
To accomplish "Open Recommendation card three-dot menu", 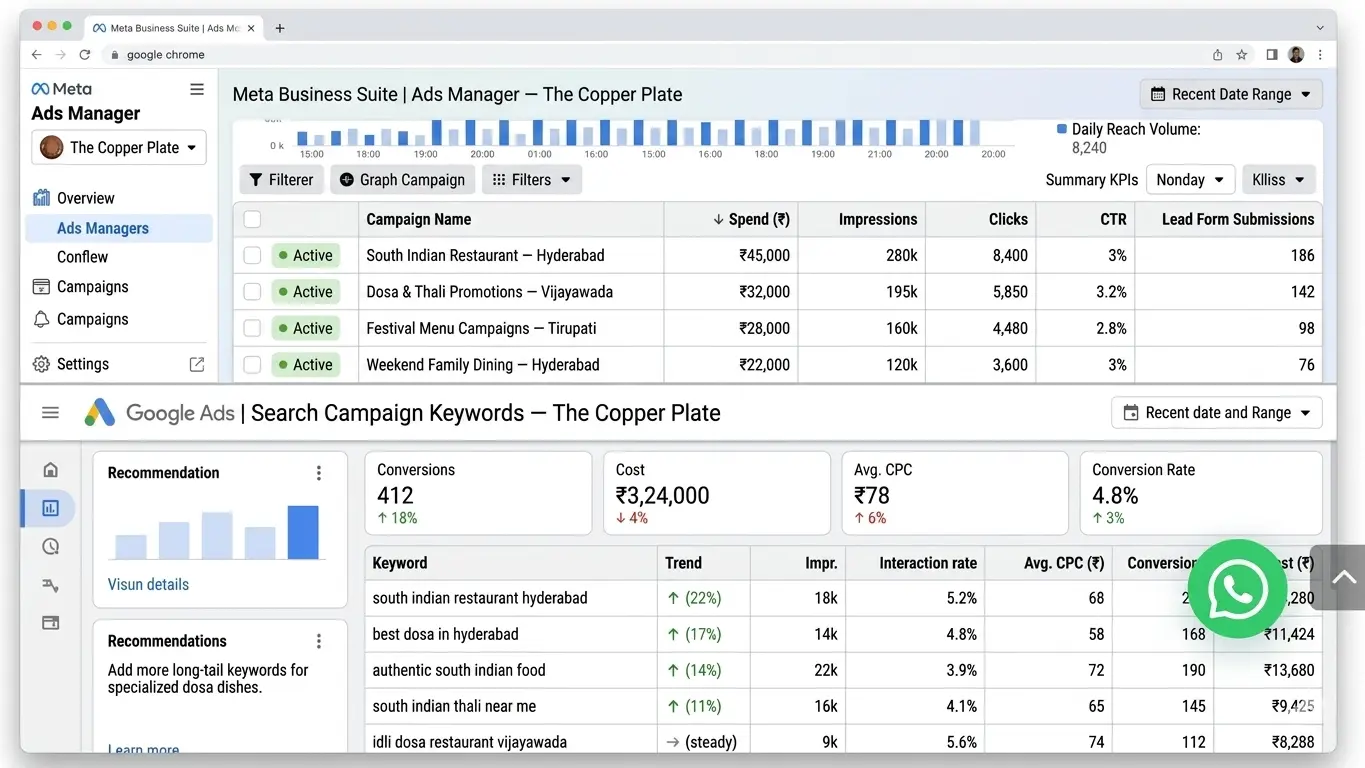I will click(x=319, y=473).
